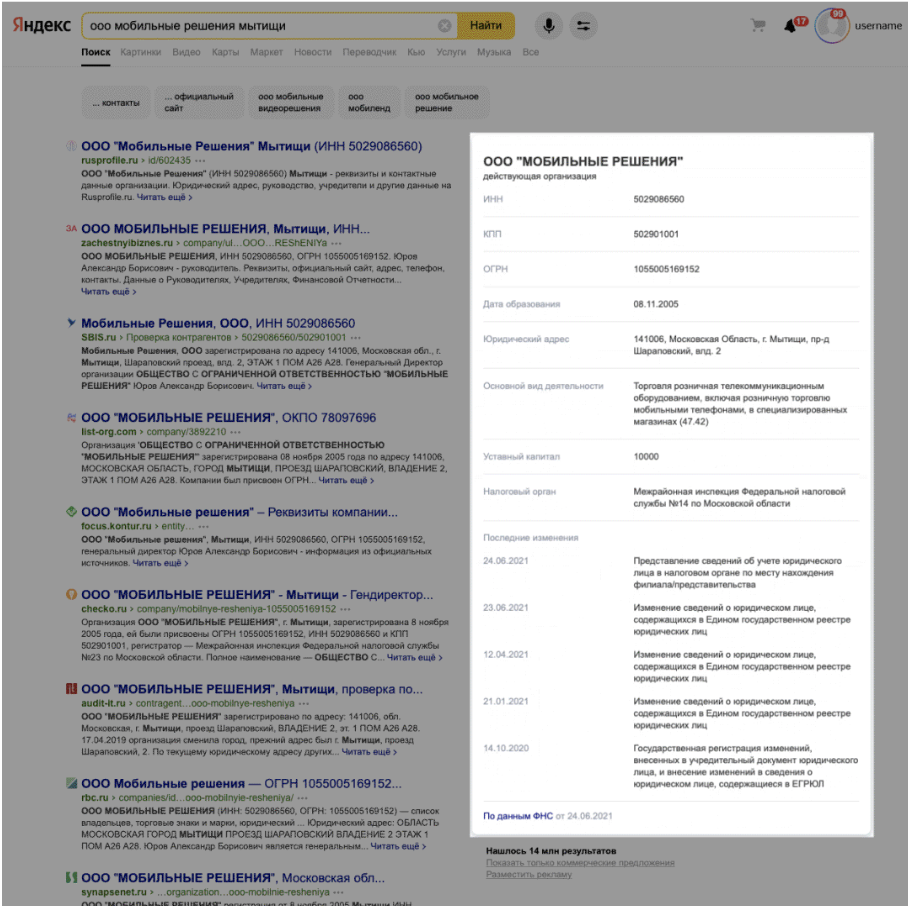Click the rbc.ru result favicon

pos(71,783)
